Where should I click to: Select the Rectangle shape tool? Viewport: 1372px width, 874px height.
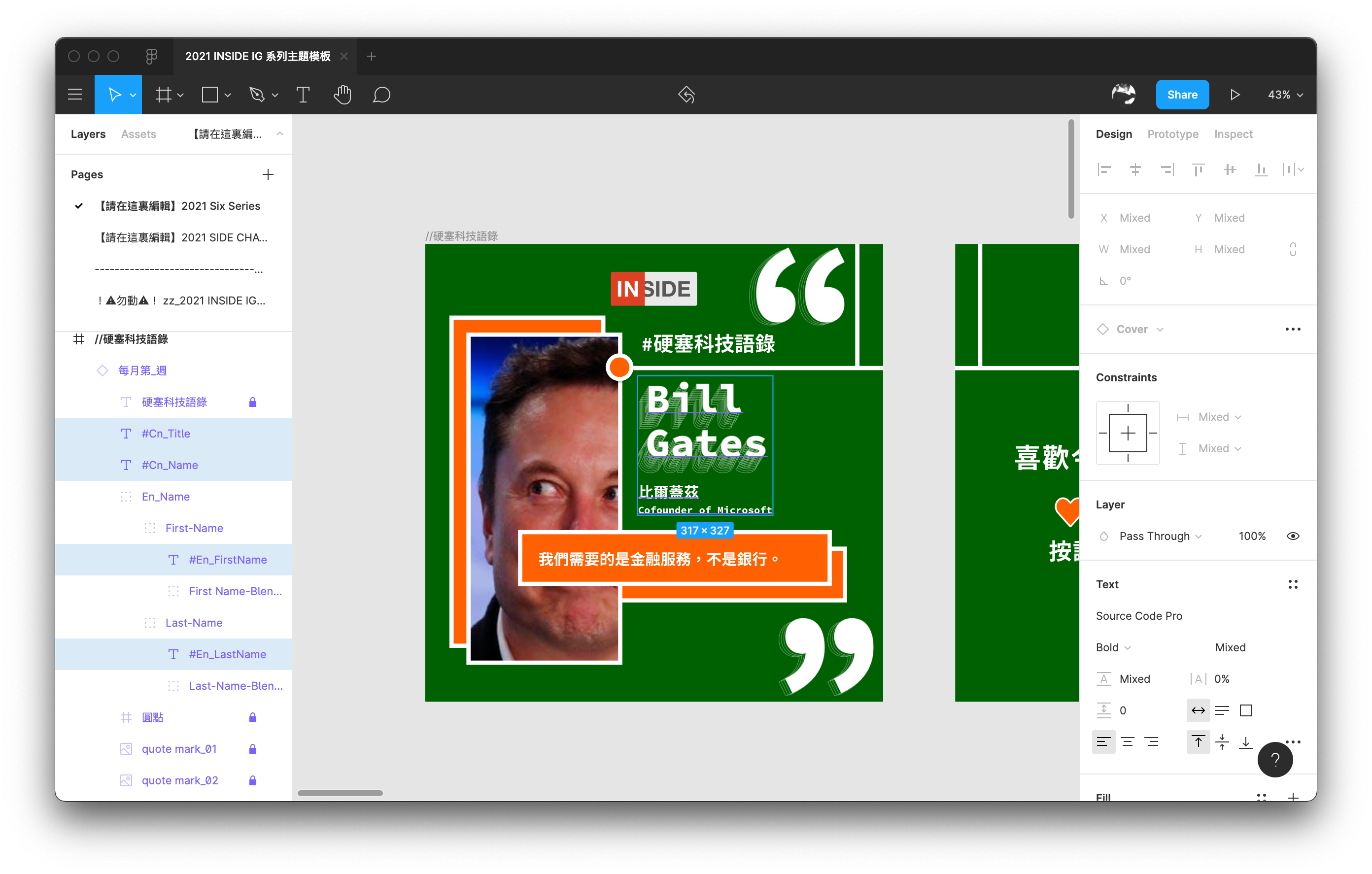tap(209, 95)
